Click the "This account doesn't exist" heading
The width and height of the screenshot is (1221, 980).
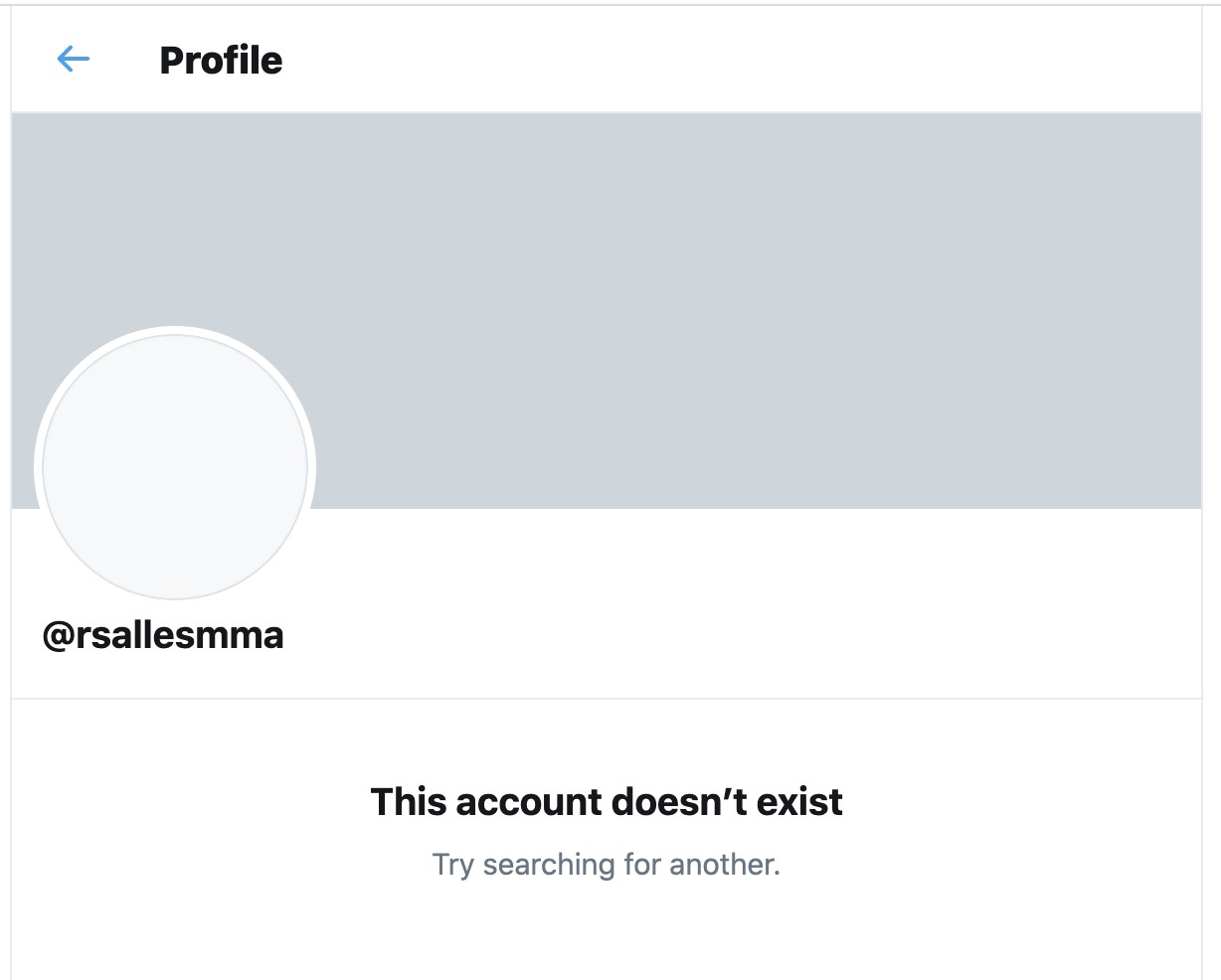607,801
